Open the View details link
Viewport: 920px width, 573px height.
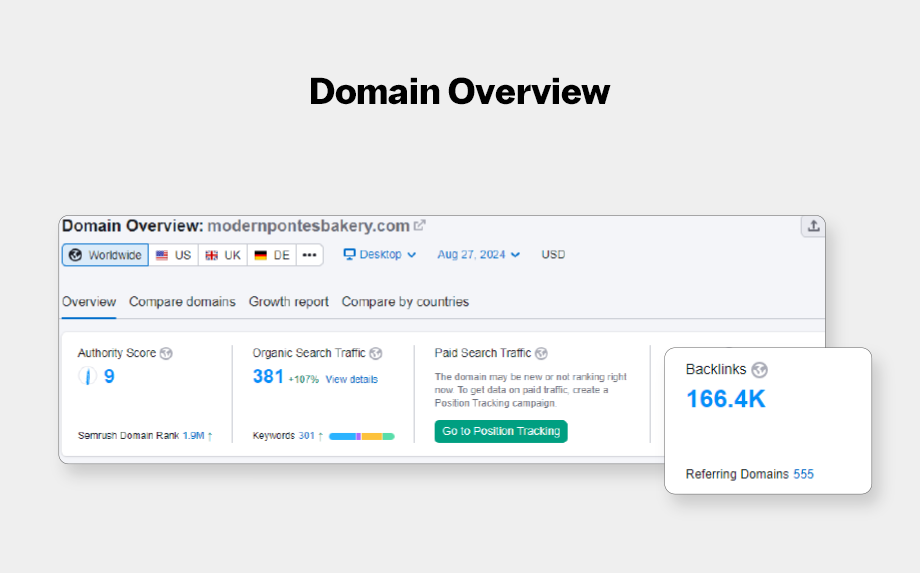click(x=351, y=380)
